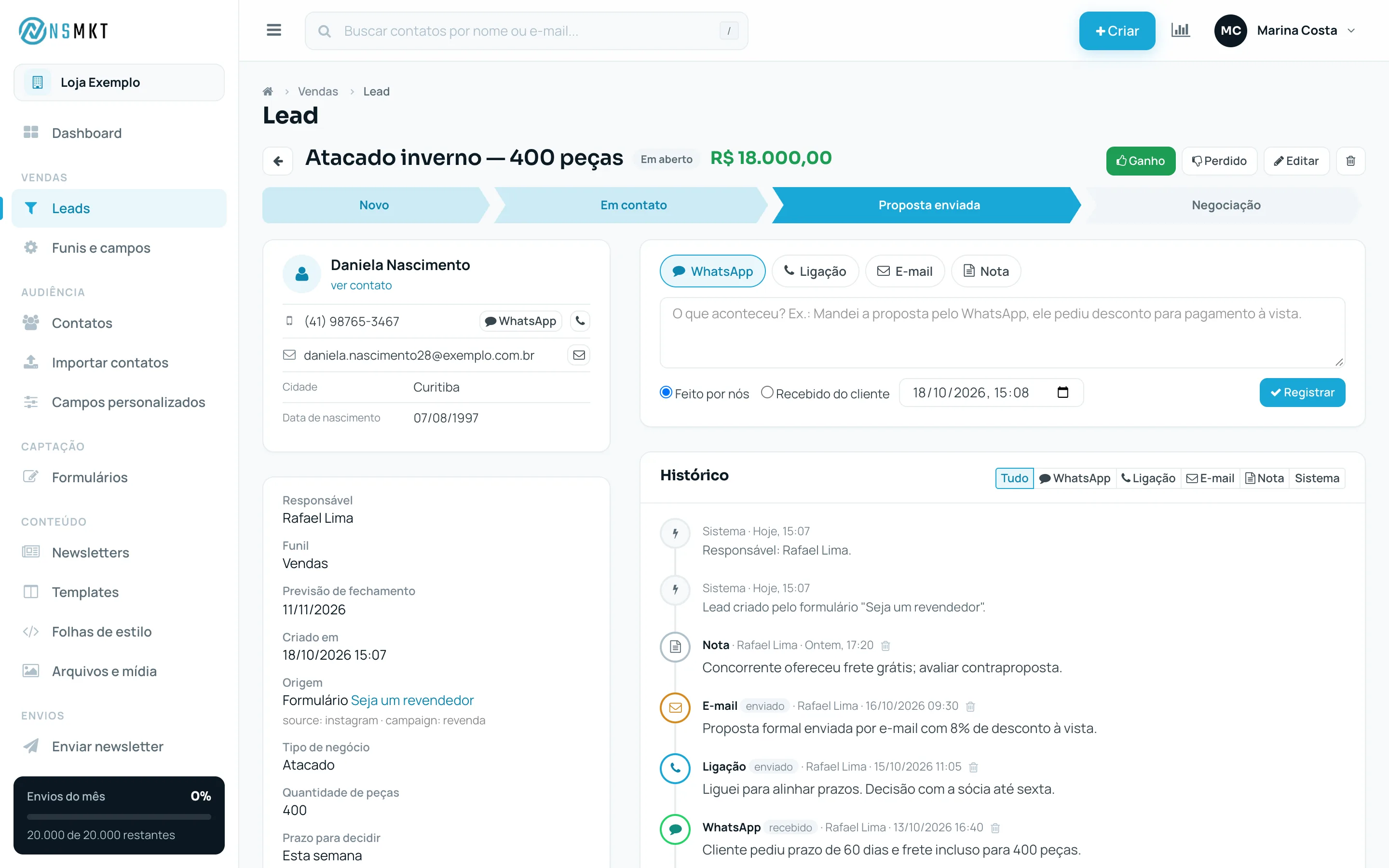1389x868 pixels.
Task: Mark lead as Perdido
Action: point(1219,161)
